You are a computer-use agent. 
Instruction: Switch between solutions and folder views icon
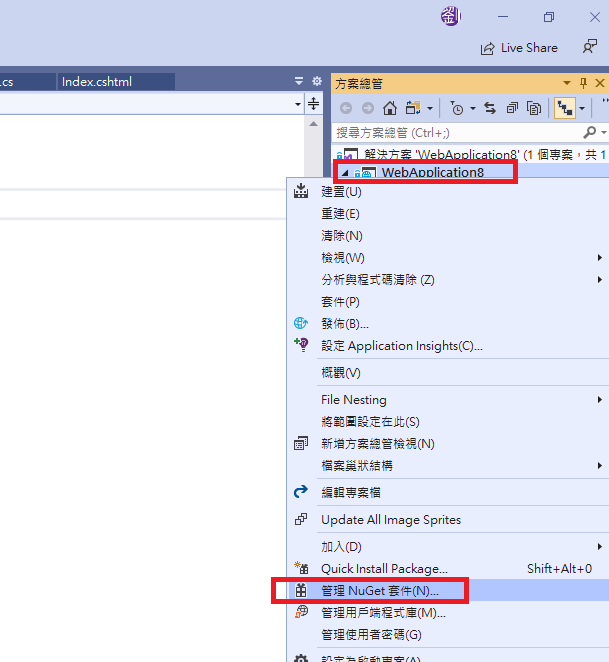pyautogui.click(x=413, y=109)
